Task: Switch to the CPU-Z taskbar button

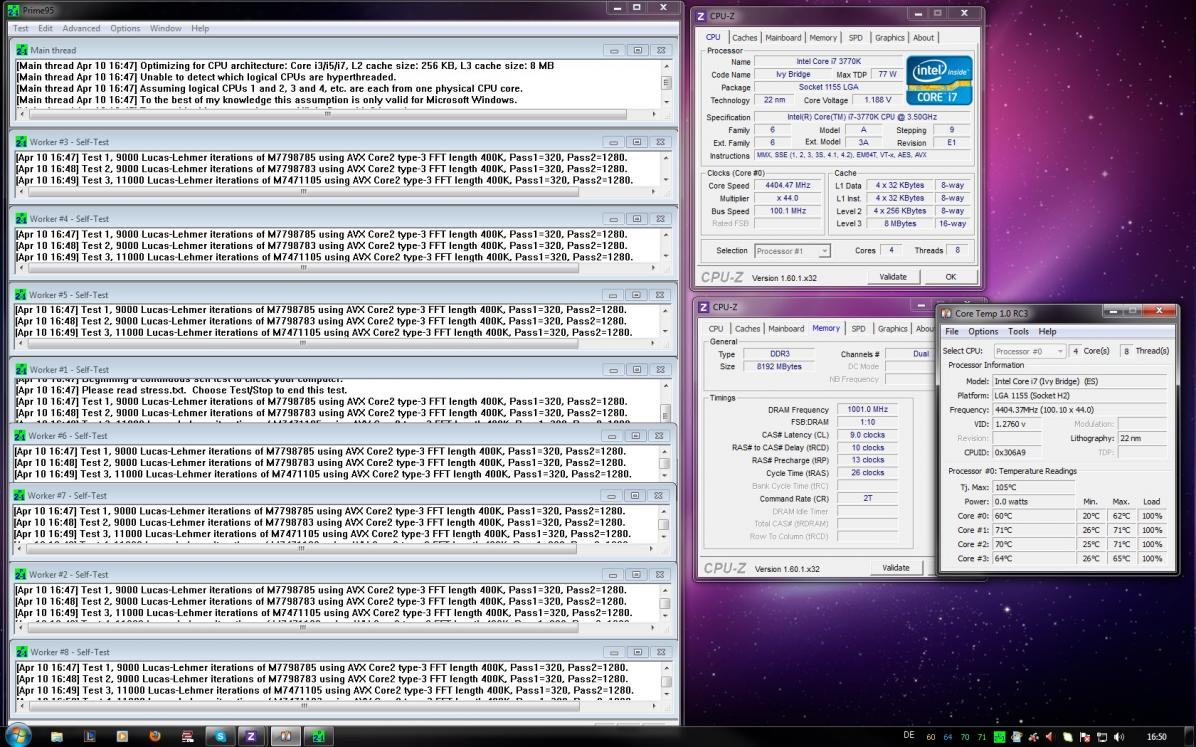Action: point(251,736)
